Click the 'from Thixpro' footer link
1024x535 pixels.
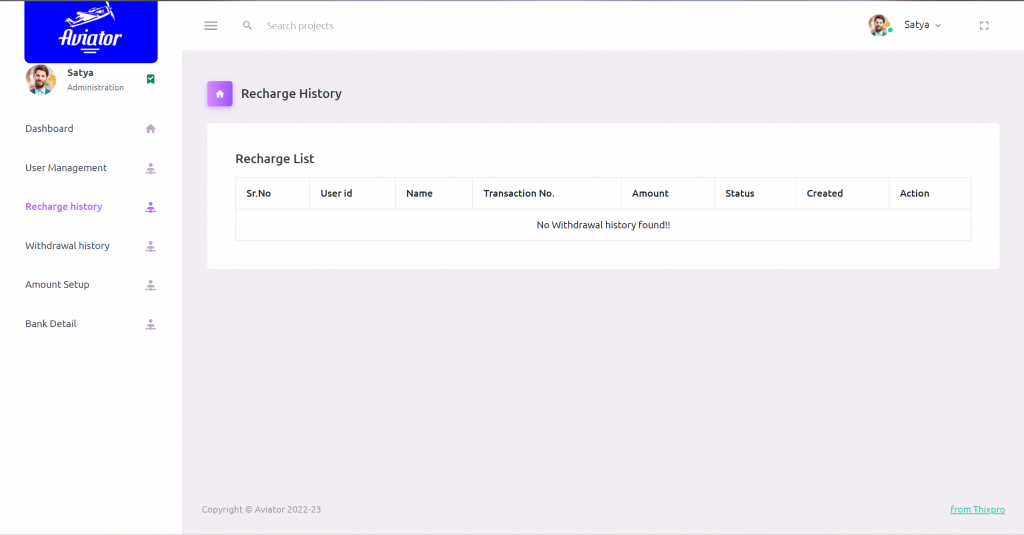tap(976, 510)
